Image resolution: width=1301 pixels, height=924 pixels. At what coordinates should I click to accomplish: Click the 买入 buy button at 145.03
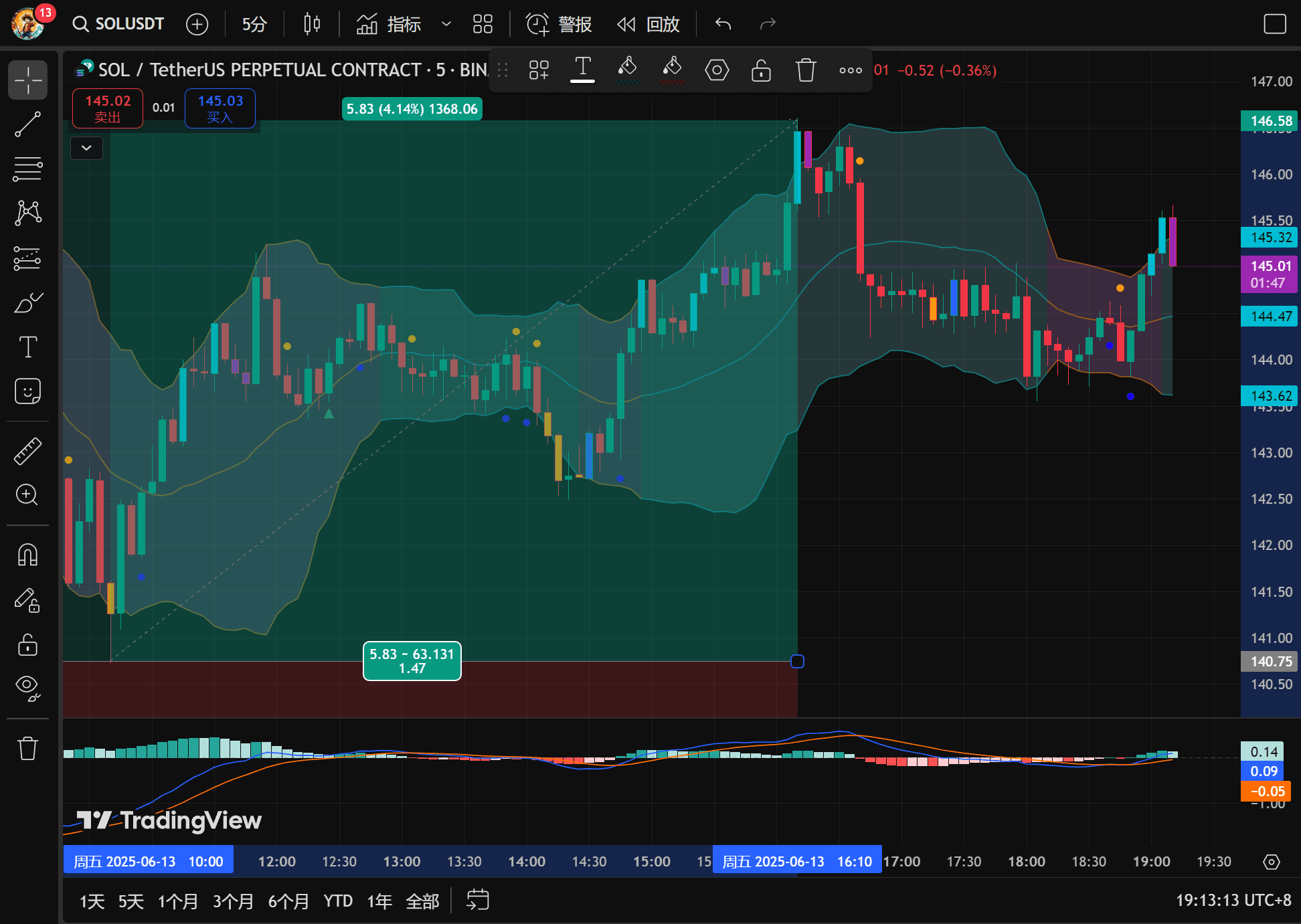click(x=220, y=108)
